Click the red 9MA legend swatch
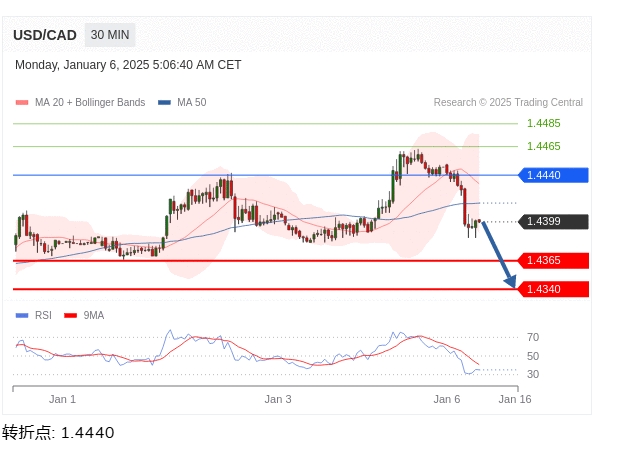Viewport: 637px width, 456px height. tap(71, 315)
